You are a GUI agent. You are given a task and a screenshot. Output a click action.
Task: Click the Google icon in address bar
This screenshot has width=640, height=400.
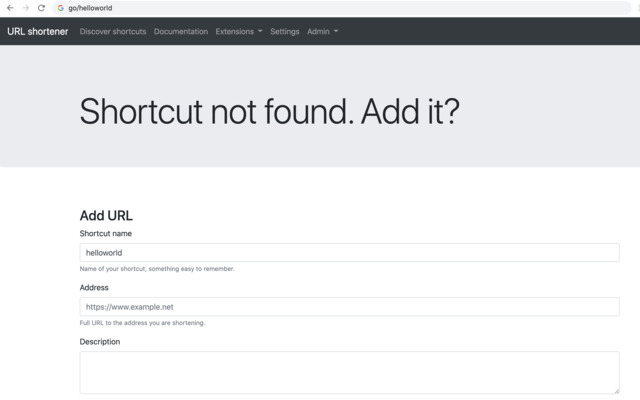point(60,8)
